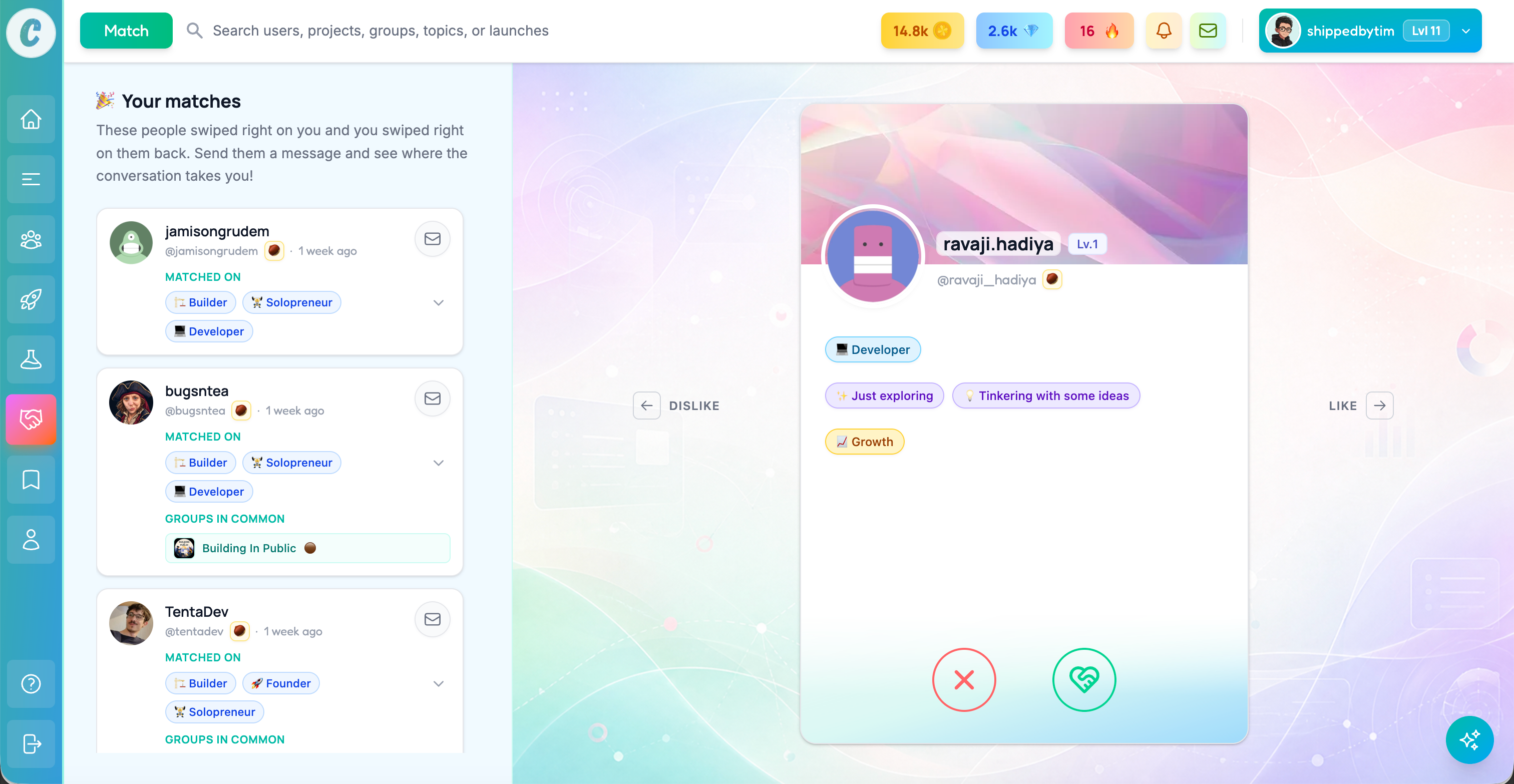Click the Match button in header

pyautogui.click(x=126, y=31)
